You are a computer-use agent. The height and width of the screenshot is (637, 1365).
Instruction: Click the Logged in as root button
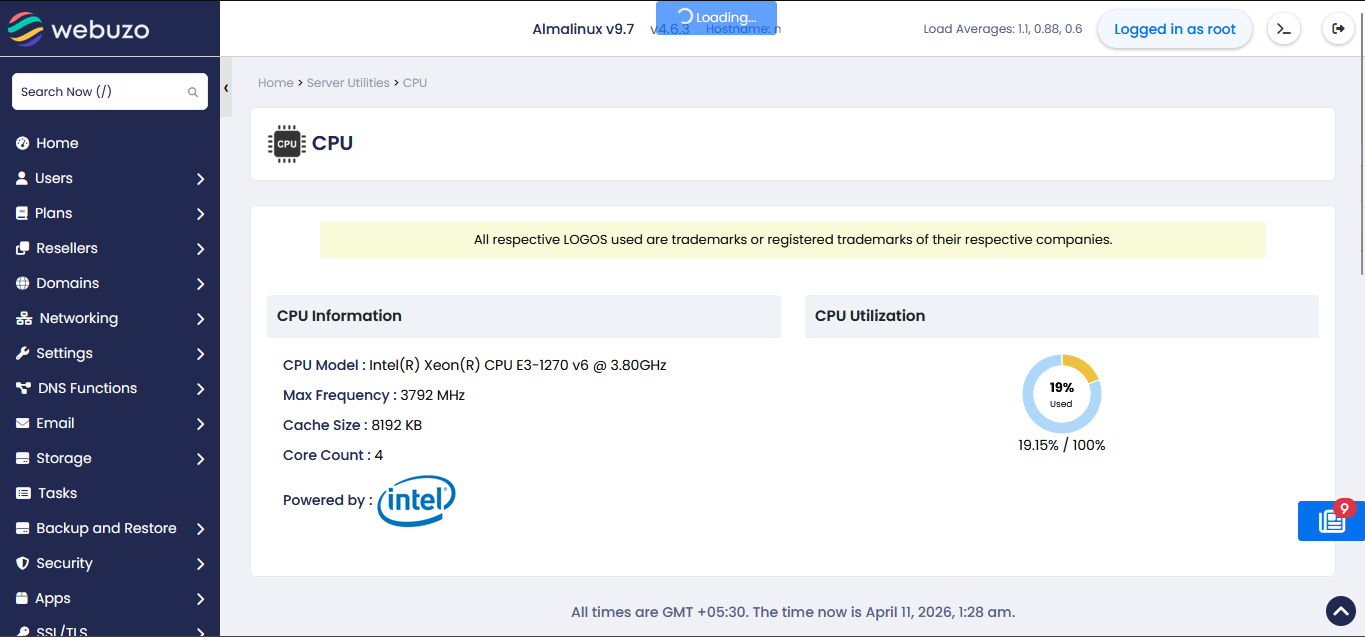tap(1175, 29)
